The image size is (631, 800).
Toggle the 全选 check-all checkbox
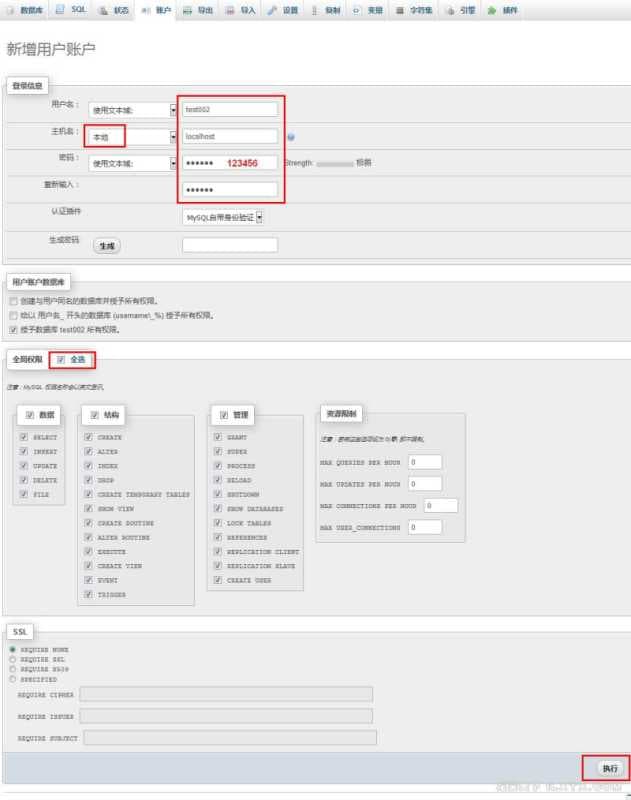click(62, 359)
